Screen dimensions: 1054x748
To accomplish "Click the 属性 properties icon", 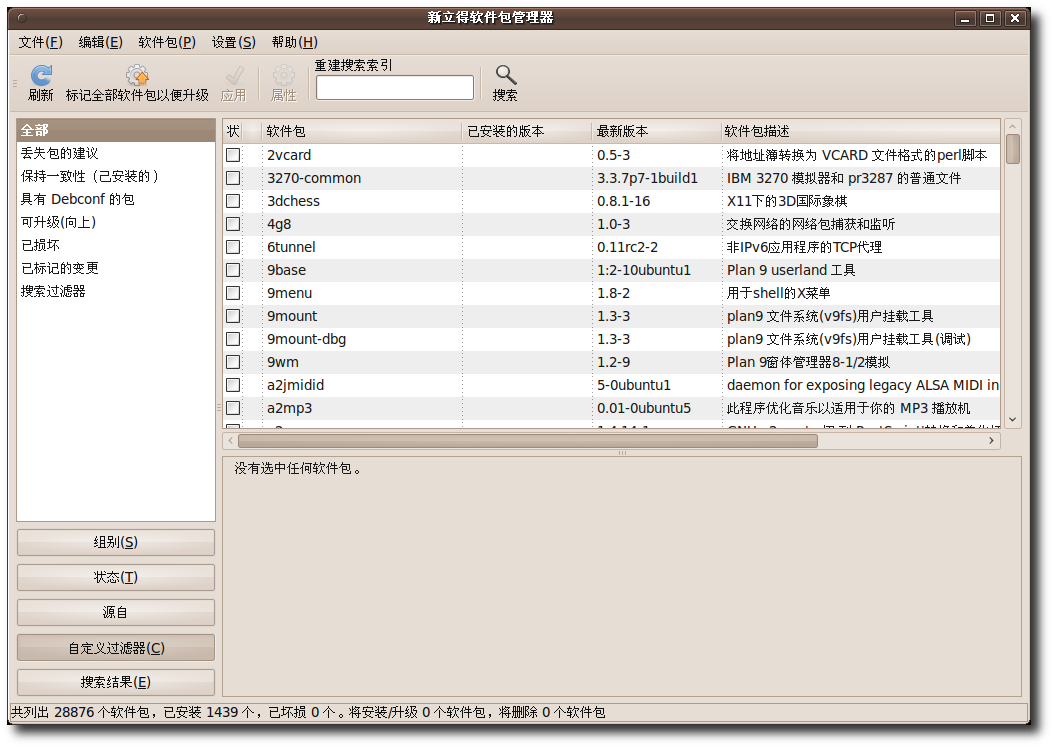I will point(284,75).
